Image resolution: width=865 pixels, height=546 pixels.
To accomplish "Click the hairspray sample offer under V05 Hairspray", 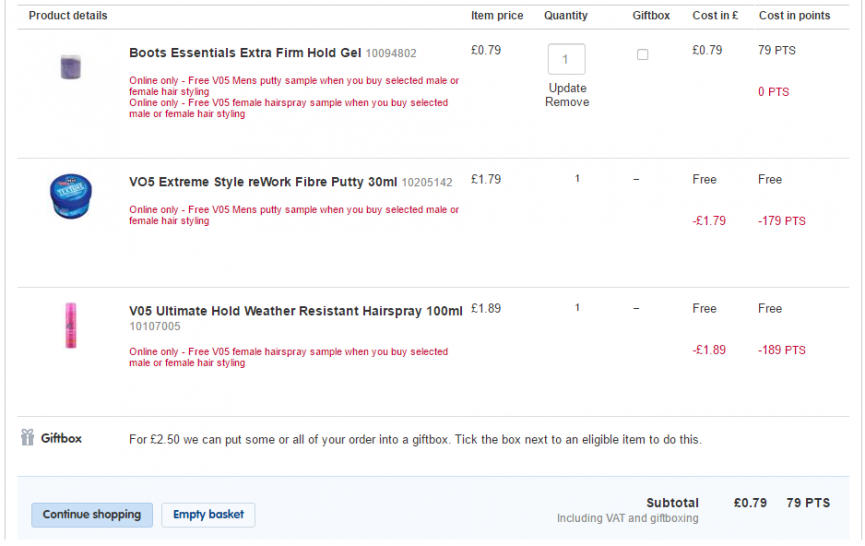I will [289, 357].
